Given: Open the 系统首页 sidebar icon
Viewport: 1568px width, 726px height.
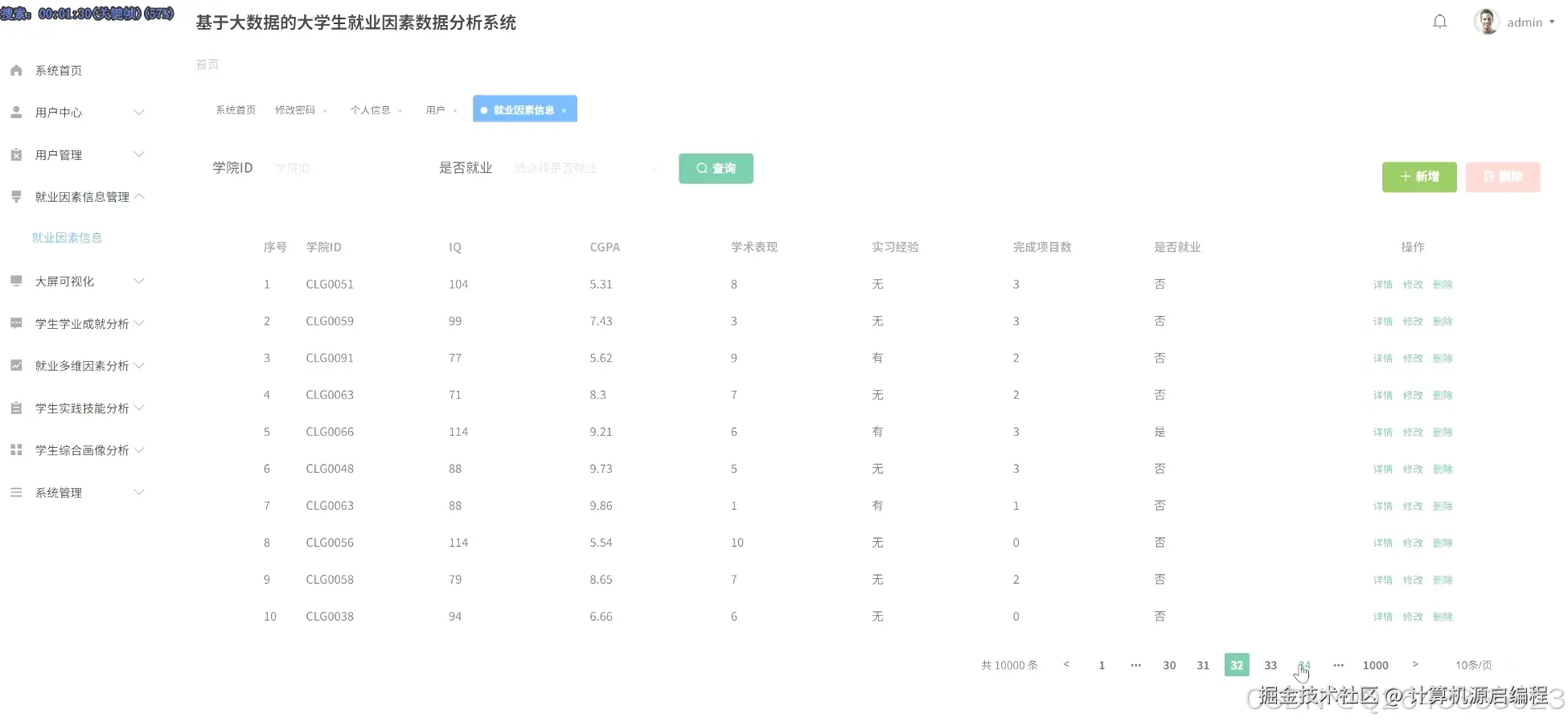Looking at the screenshot, I should (16, 70).
